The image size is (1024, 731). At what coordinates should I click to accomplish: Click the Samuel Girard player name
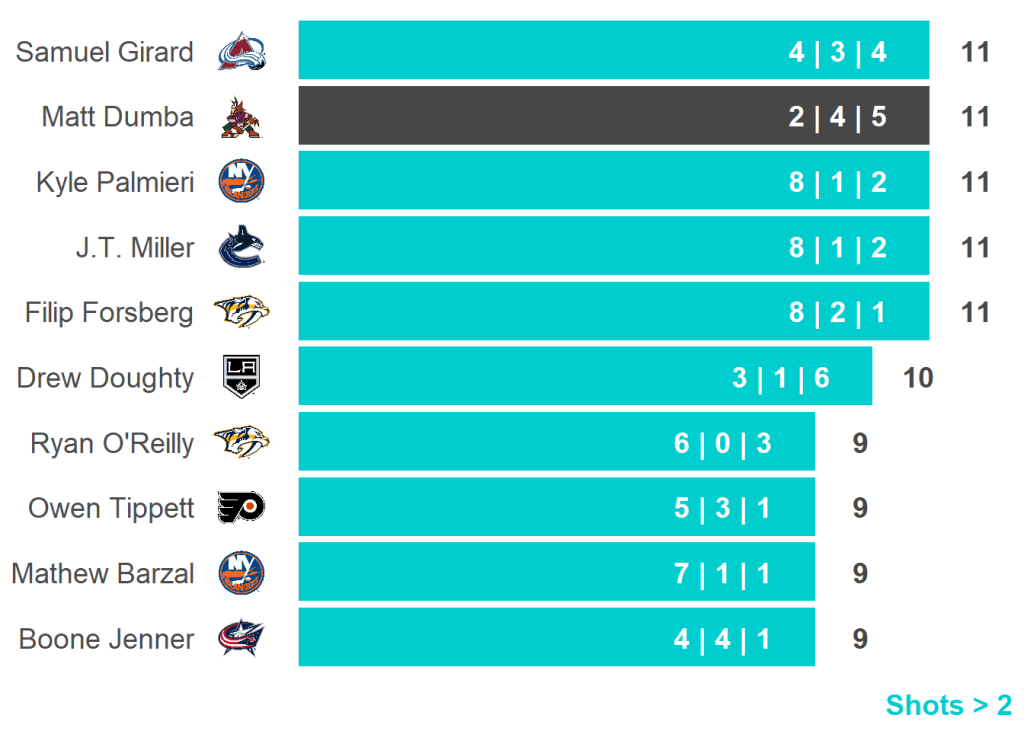[x=105, y=52]
